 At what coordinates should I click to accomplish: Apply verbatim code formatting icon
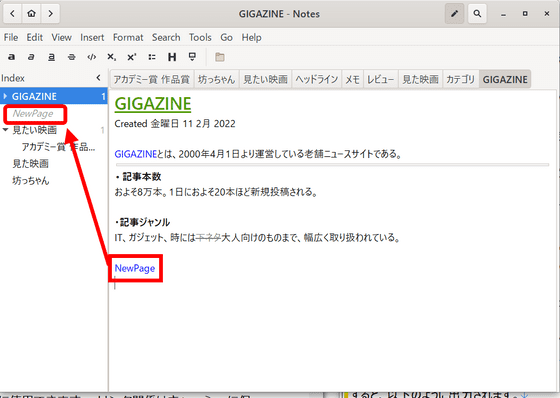pyautogui.click(x=91, y=57)
